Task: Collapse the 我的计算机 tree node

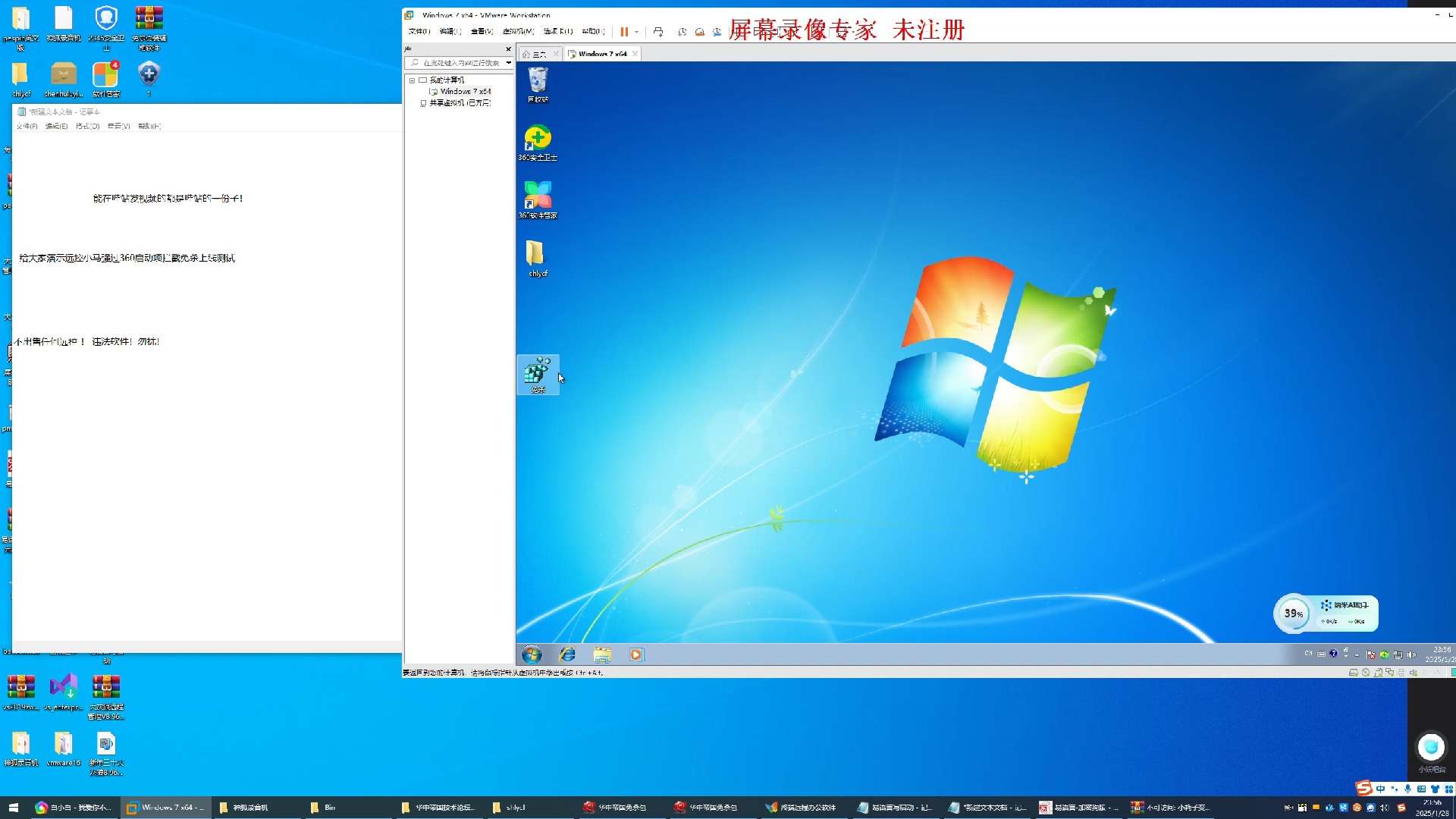Action: point(412,80)
